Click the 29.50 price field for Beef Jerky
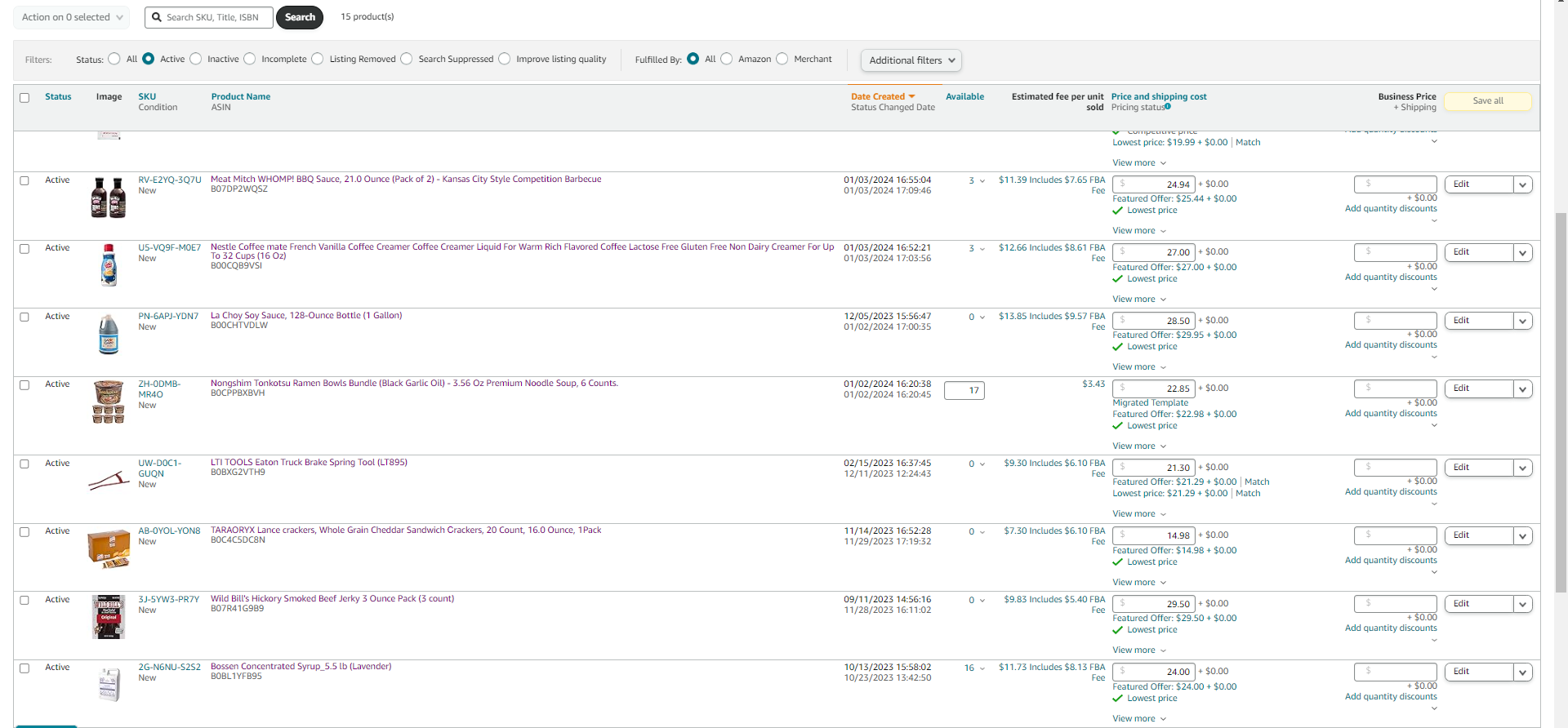The height and width of the screenshot is (728, 1568). [x=1154, y=604]
